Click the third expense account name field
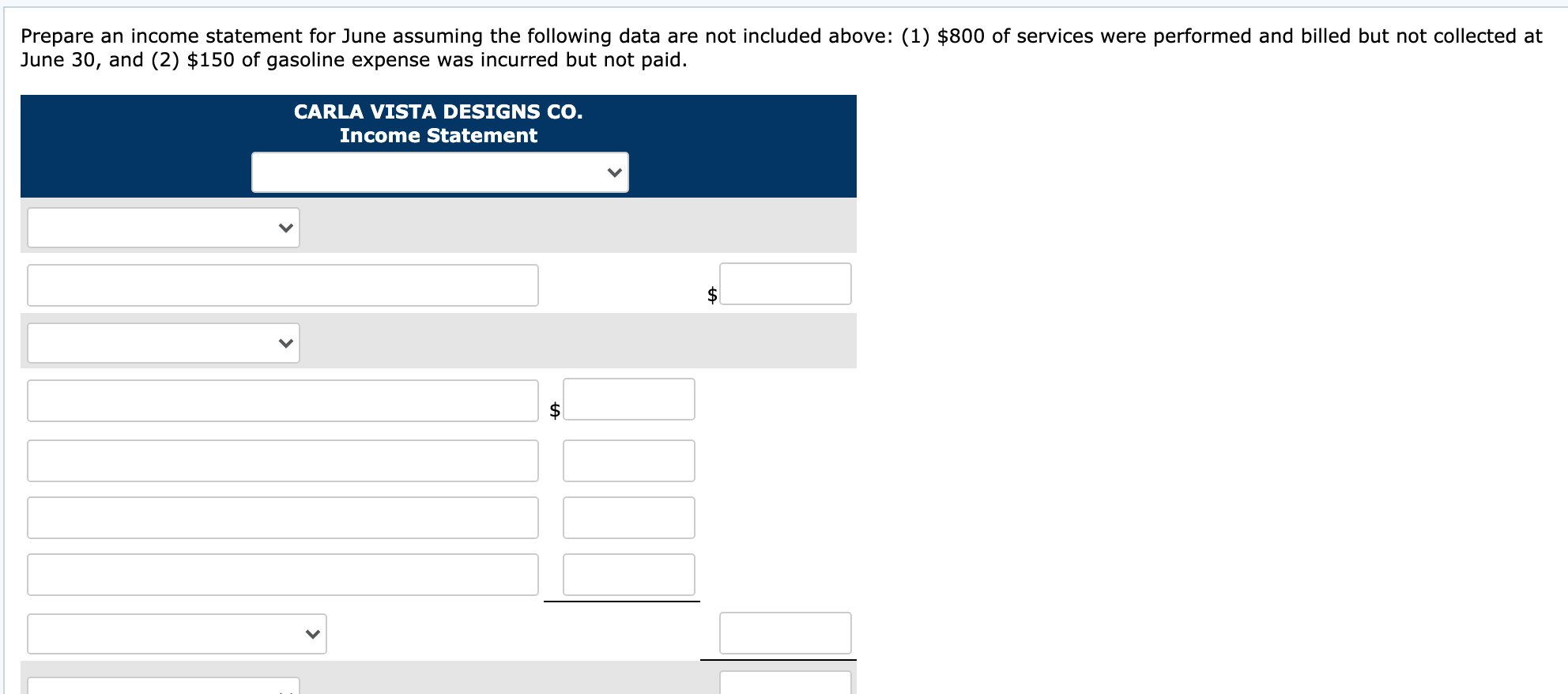This screenshot has width=1568, height=694. click(x=282, y=517)
